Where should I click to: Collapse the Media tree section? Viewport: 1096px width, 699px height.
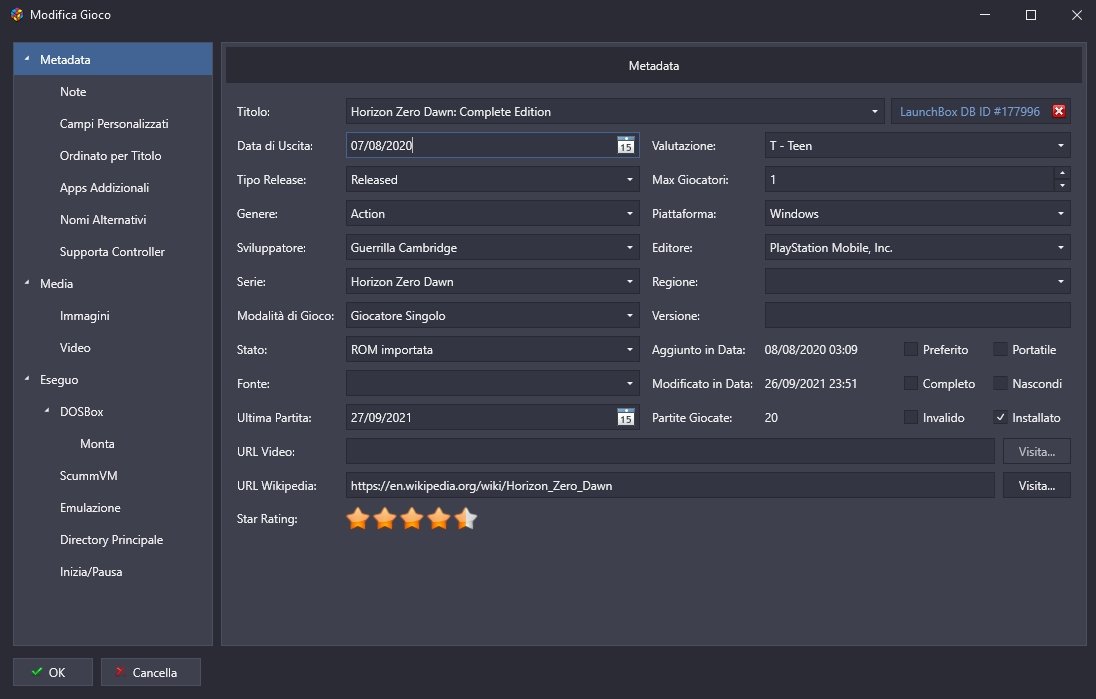coord(27,283)
